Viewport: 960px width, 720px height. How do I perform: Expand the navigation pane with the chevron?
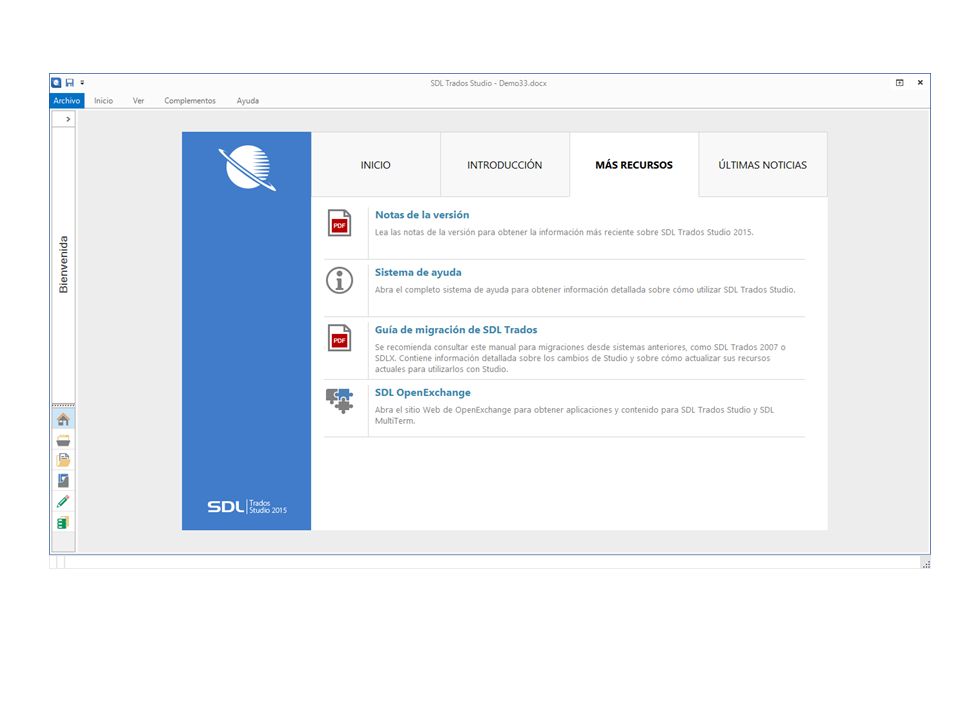click(68, 119)
